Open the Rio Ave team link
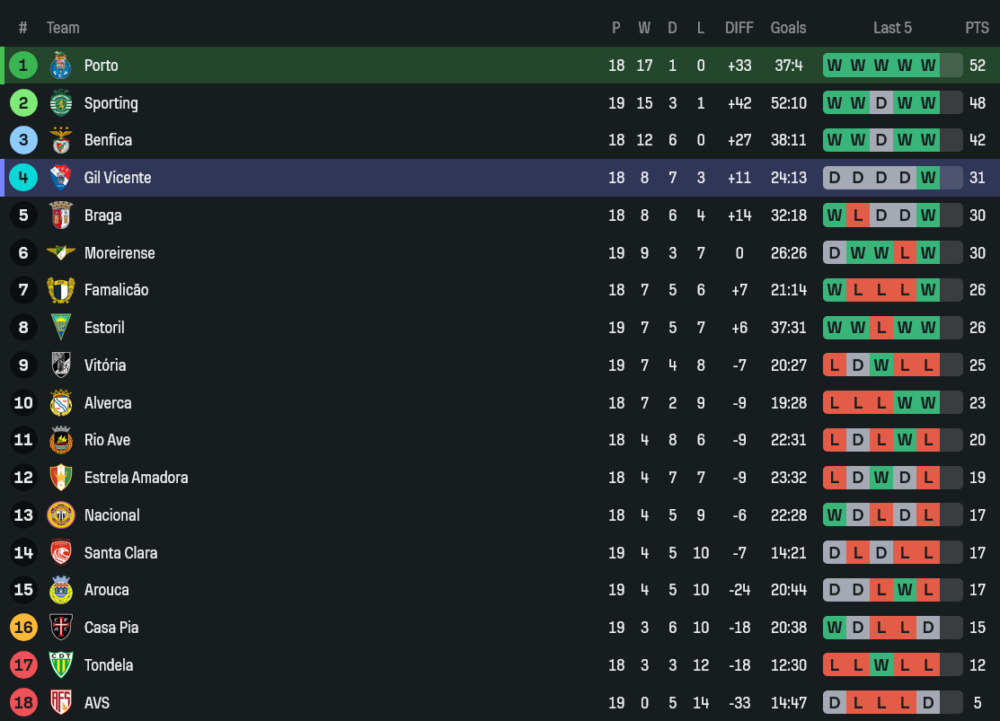The height and width of the screenshot is (721, 1000). click(107, 440)
